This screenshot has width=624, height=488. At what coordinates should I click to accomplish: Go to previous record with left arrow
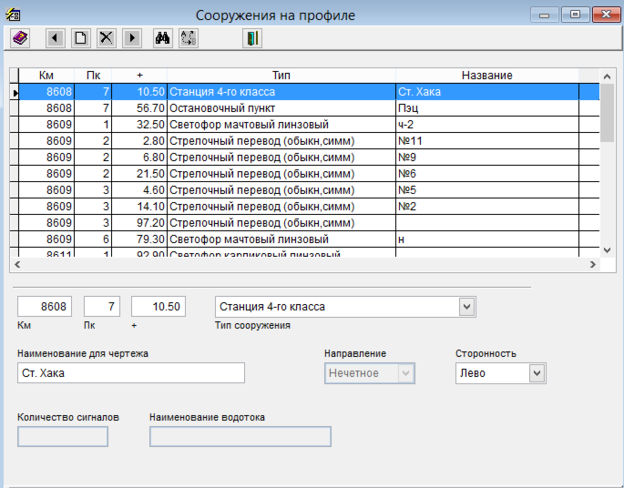[x=54, y=38]
